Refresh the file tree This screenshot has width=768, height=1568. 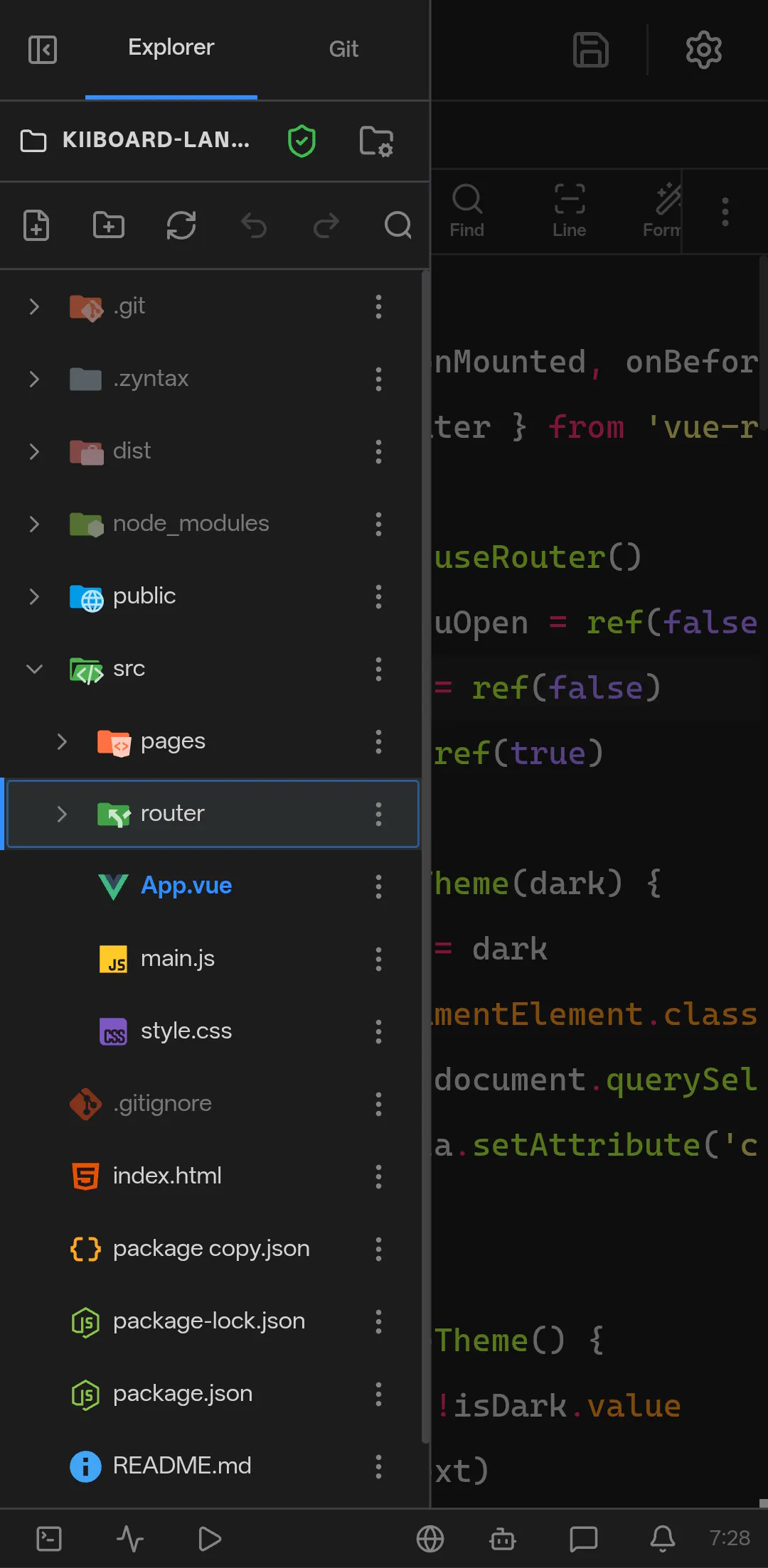181,225
